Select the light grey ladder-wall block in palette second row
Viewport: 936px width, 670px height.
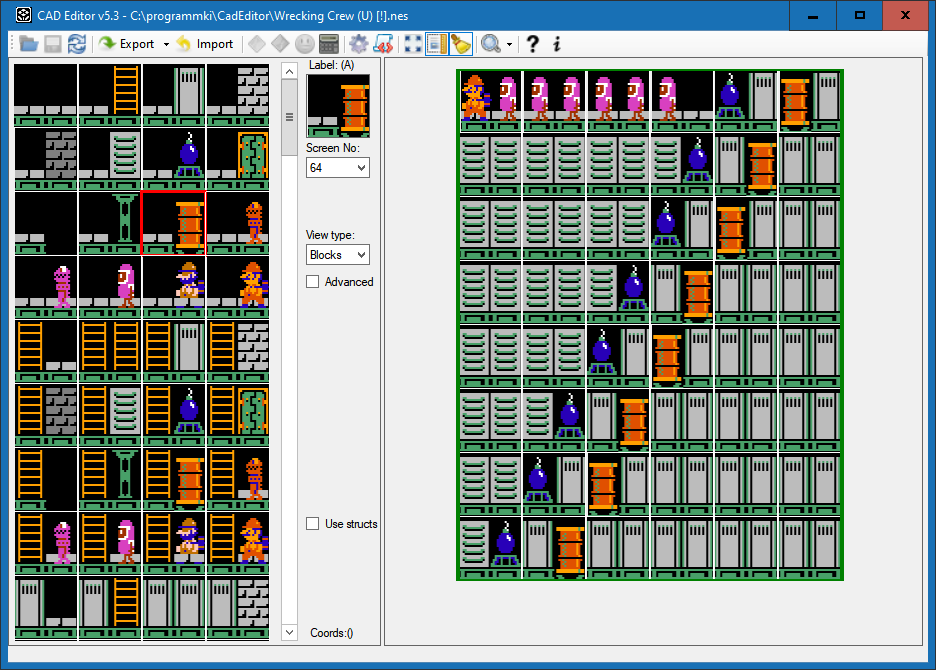(110, 159)
